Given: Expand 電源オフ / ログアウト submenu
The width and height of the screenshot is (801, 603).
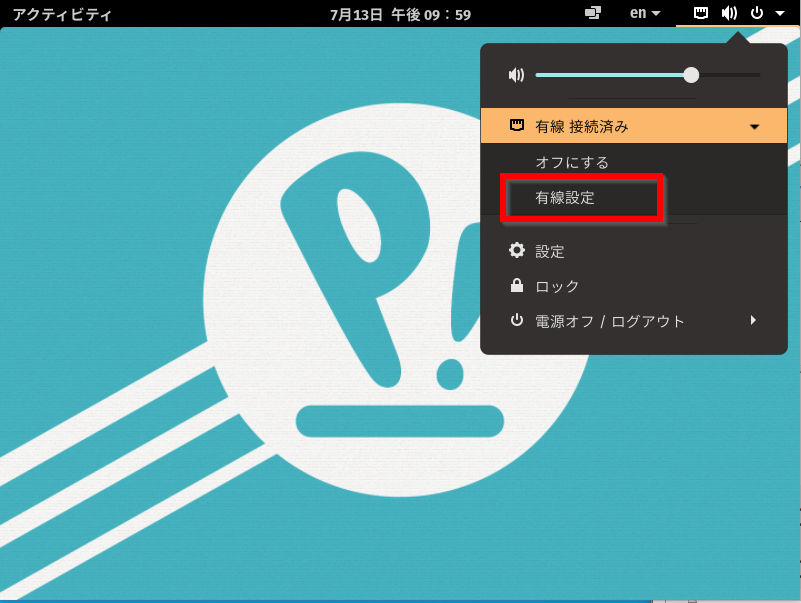Looking at the screenshot, I should pos(633,321).
